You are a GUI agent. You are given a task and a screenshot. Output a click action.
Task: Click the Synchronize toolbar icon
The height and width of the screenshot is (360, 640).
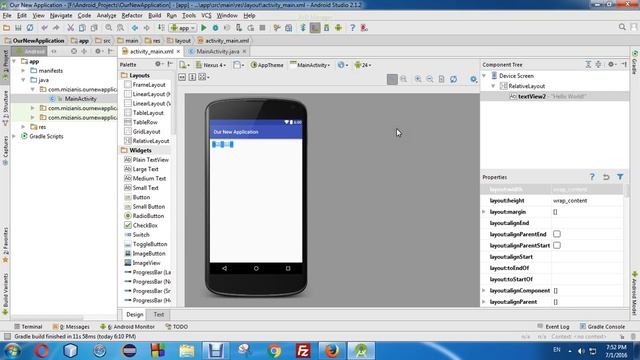(30, 28)
